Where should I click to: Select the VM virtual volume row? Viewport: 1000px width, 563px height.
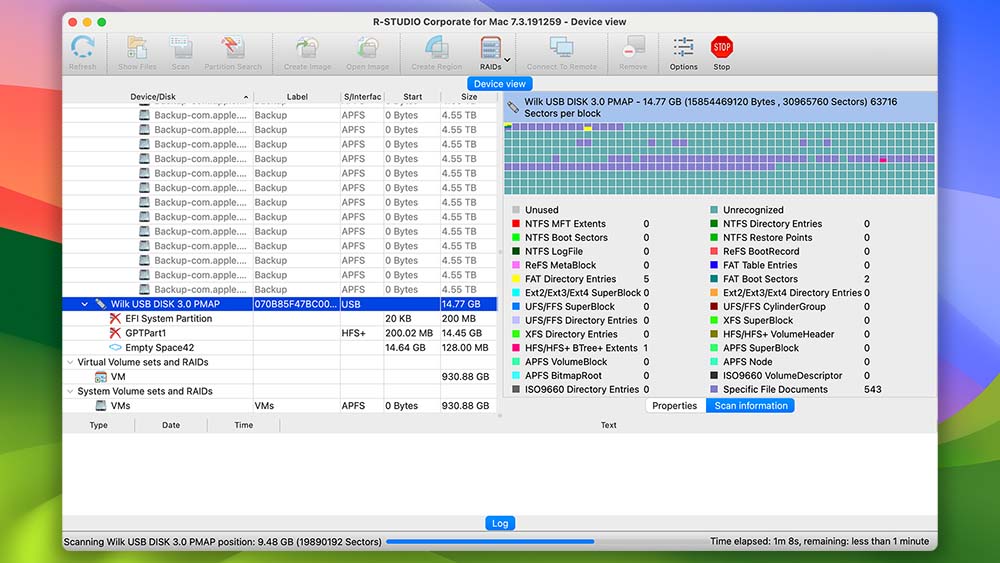(x=279, y=377)
